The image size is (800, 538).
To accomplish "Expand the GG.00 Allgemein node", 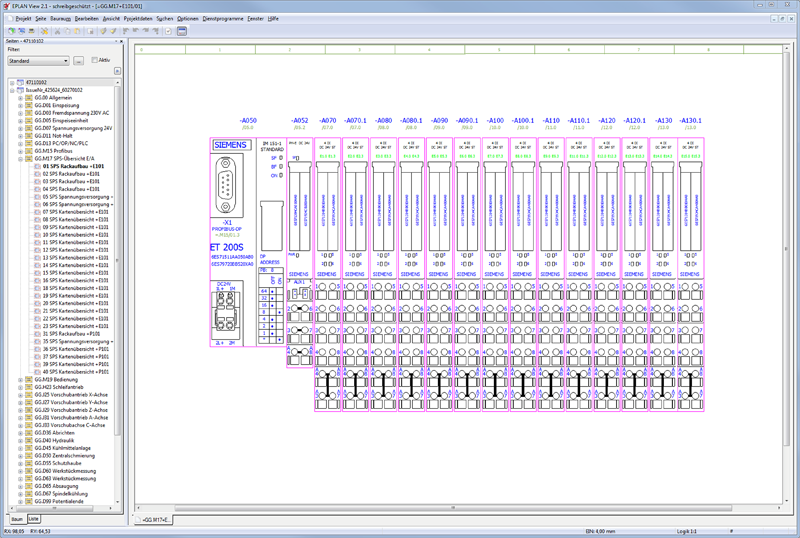I will click(x=20, y=97).
